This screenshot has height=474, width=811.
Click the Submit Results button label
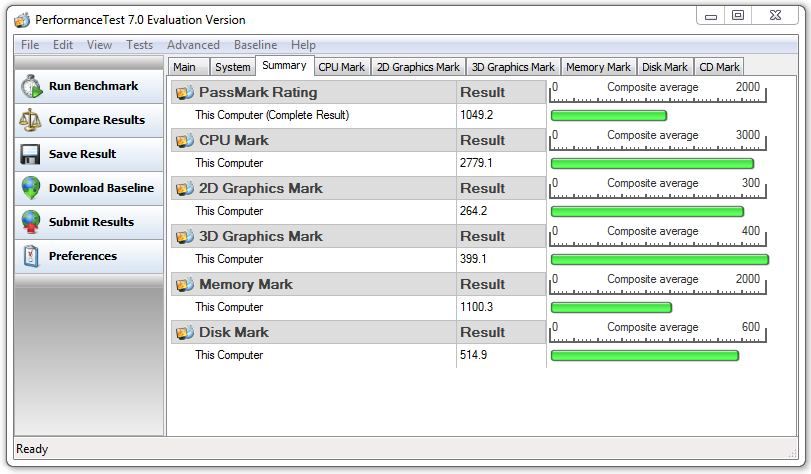point(92,222)
